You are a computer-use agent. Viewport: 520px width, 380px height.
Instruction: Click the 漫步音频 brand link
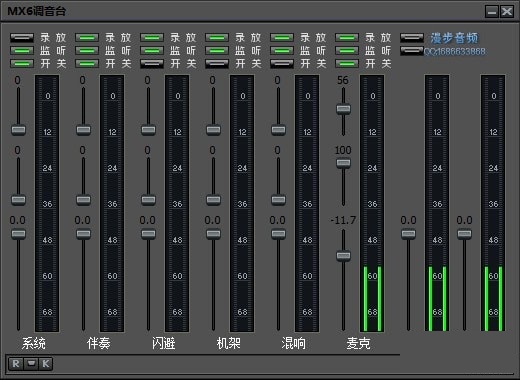click(454, 38)
